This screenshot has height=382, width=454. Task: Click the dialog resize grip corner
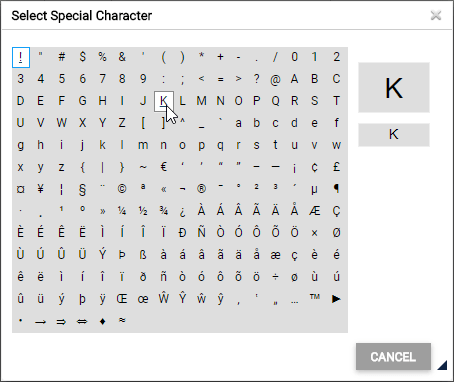click(x=442, y=365)
